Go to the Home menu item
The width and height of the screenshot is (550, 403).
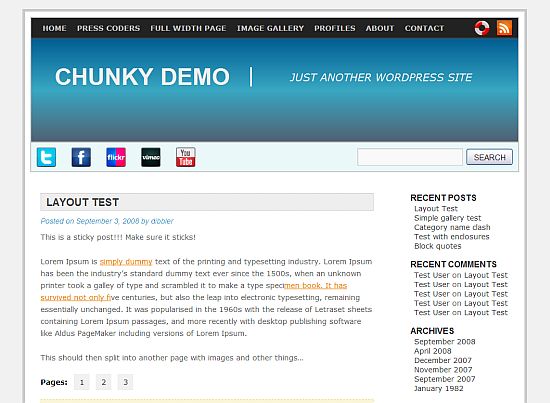(54, 28)
